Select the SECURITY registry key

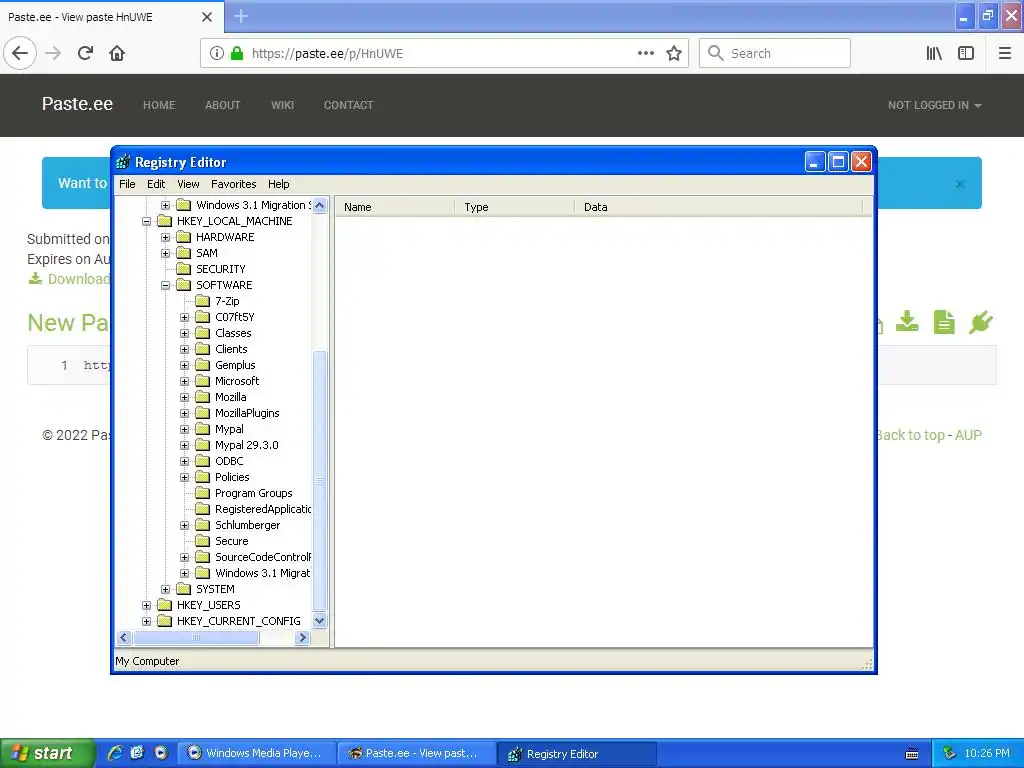click(x=221, y=269)
